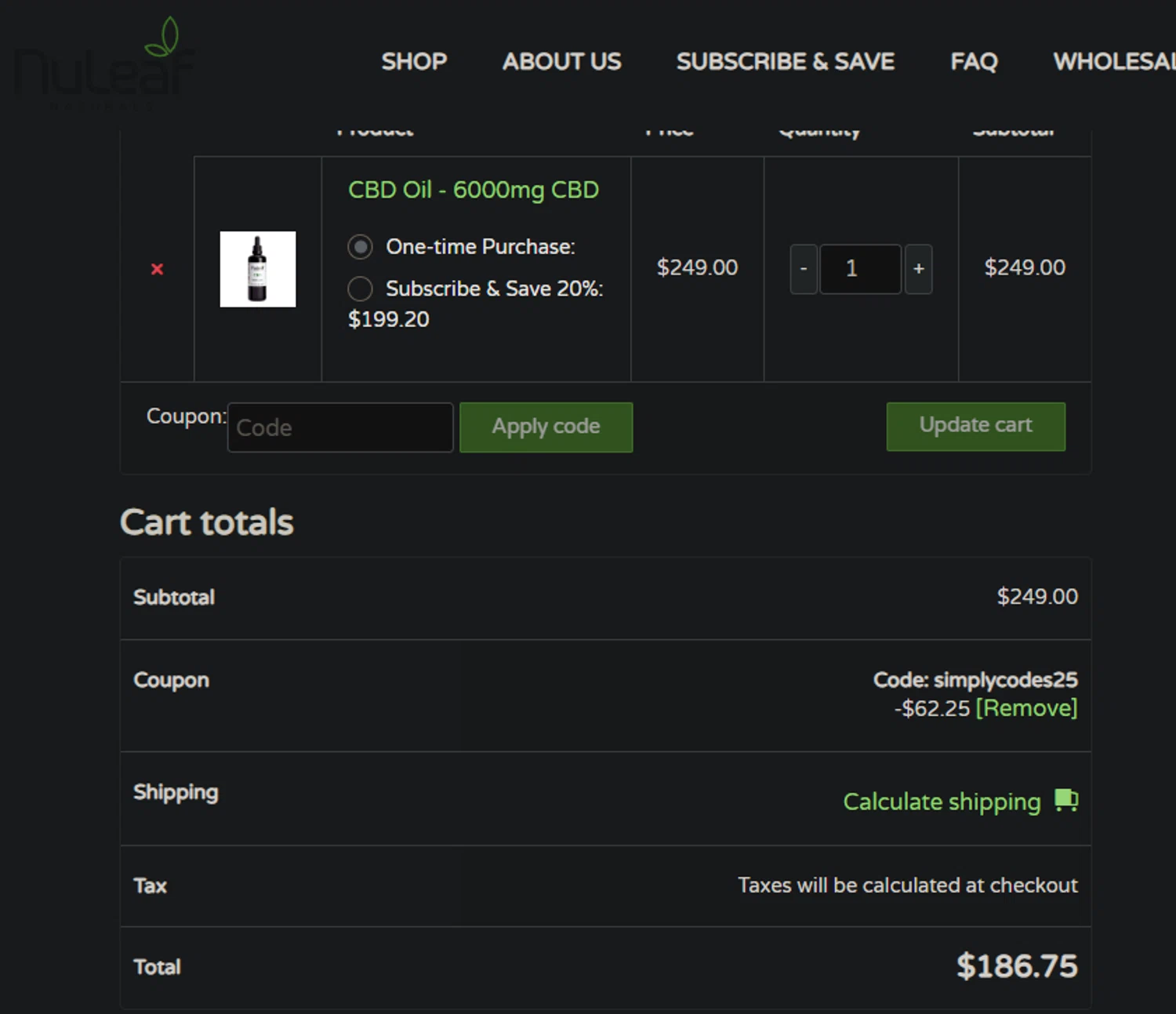This screenshot has width=1176, height=1014.
Task: Open the WHOLESALE menu item
Action: click(x=1114, y=61)
